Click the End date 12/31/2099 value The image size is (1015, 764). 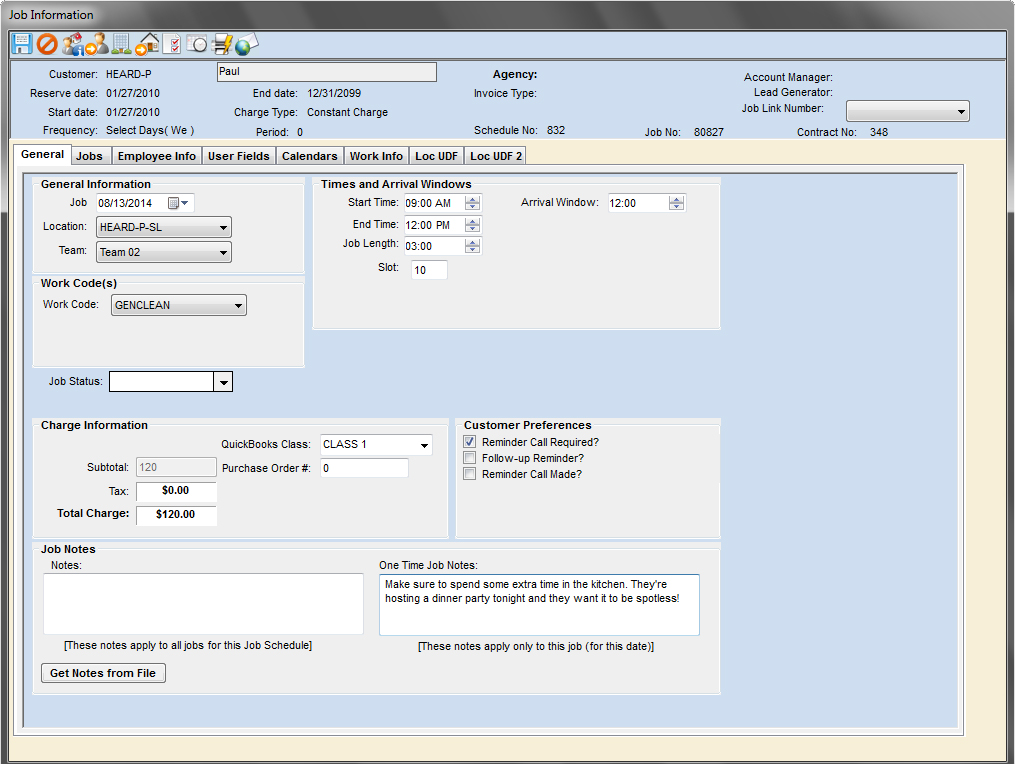(x=334, y=93)
